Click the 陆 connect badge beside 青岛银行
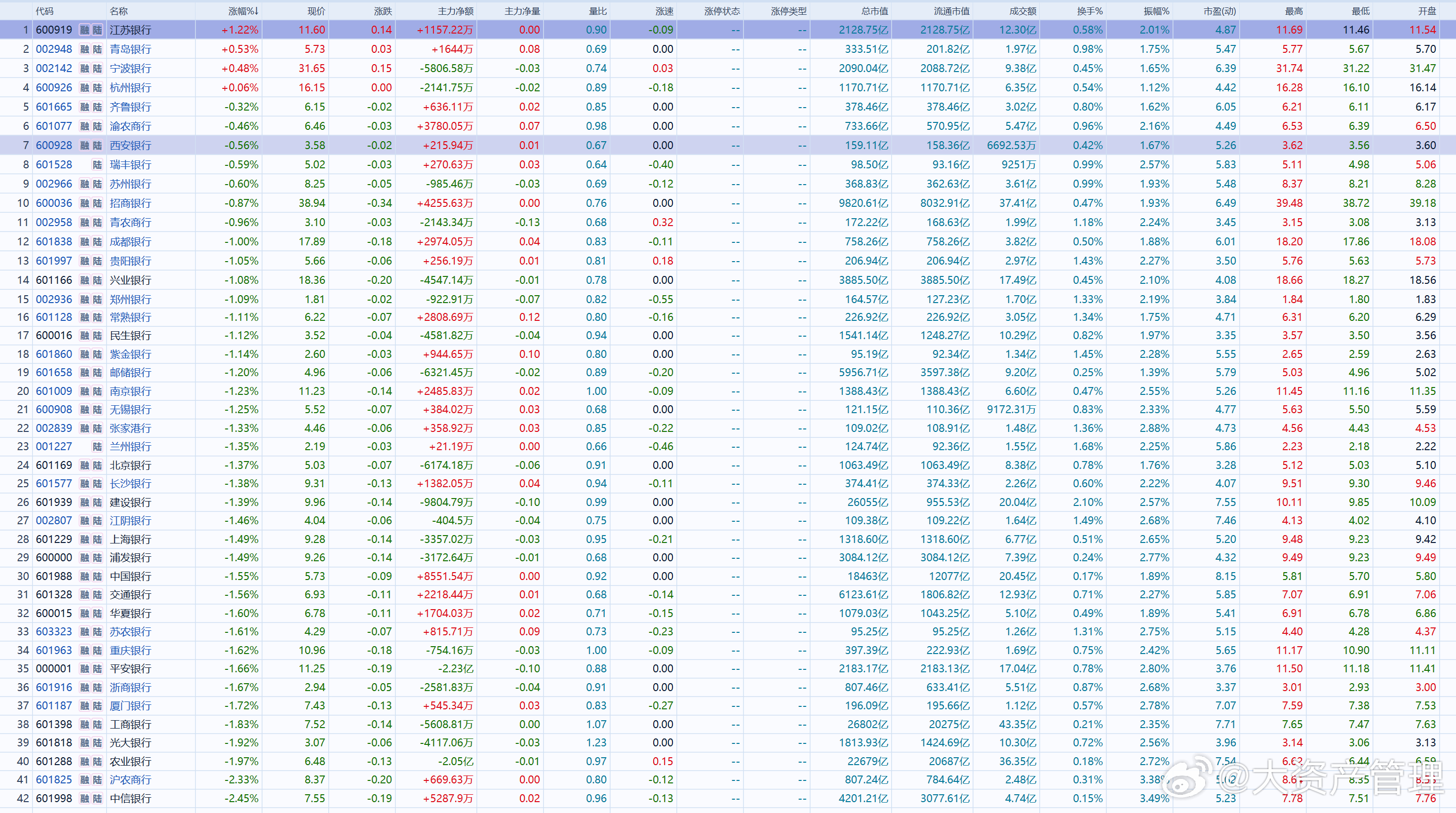 [97, 49]
